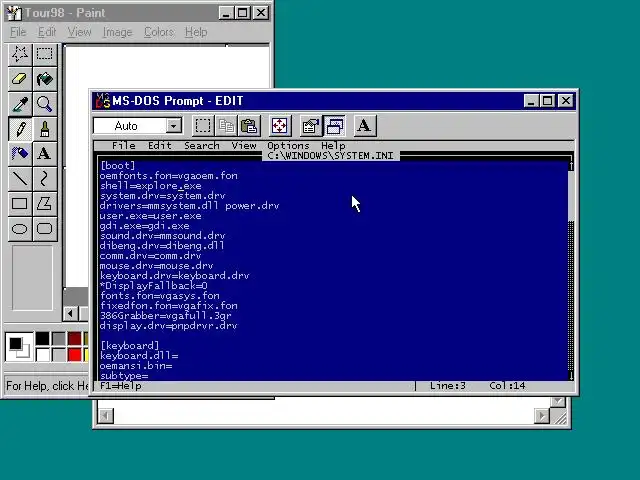Image resolution: width=640 pixels, height=480 pixels.
Task: Select the Line tool in Paint
Action: 20,179
